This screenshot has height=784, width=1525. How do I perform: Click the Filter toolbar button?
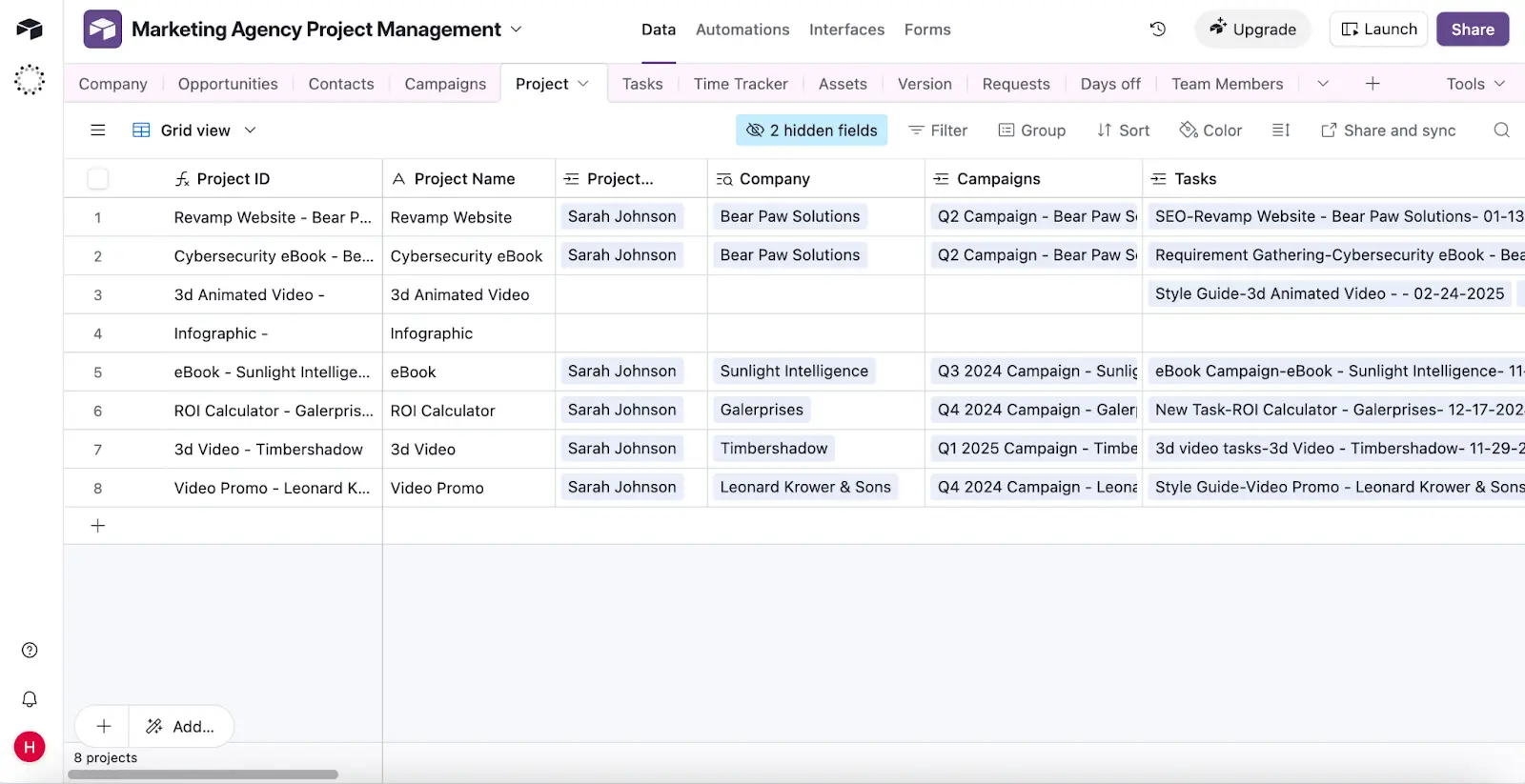point(938,131)
